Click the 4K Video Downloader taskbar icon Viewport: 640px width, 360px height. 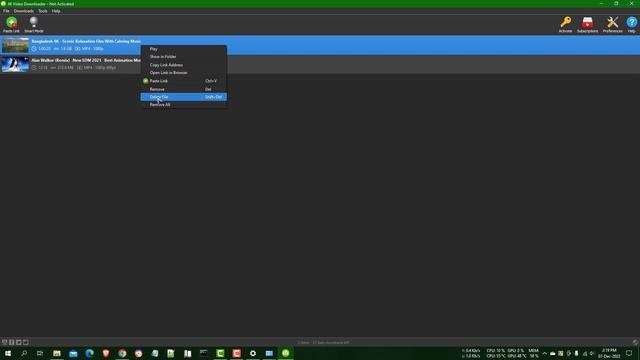pyautogui.click(x=285, y=353)
